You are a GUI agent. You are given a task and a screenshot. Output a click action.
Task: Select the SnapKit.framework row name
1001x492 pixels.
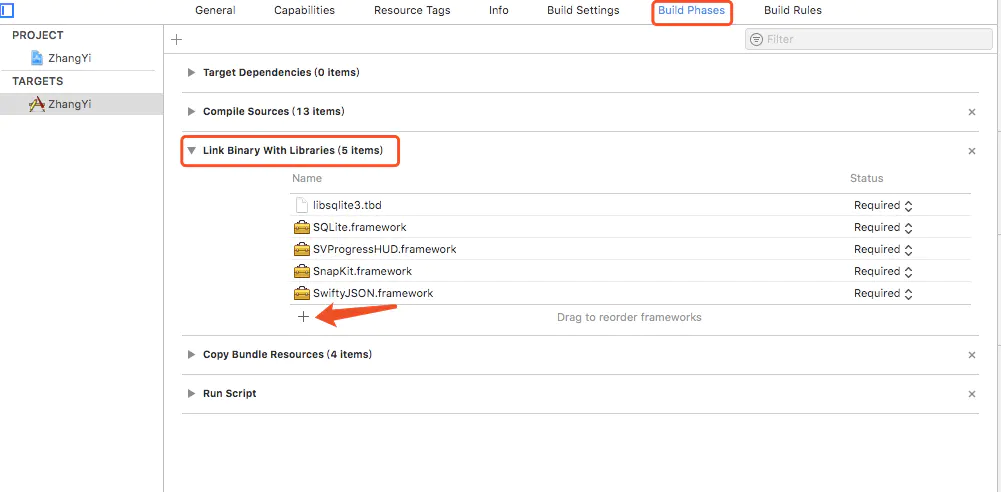(362, 271)
